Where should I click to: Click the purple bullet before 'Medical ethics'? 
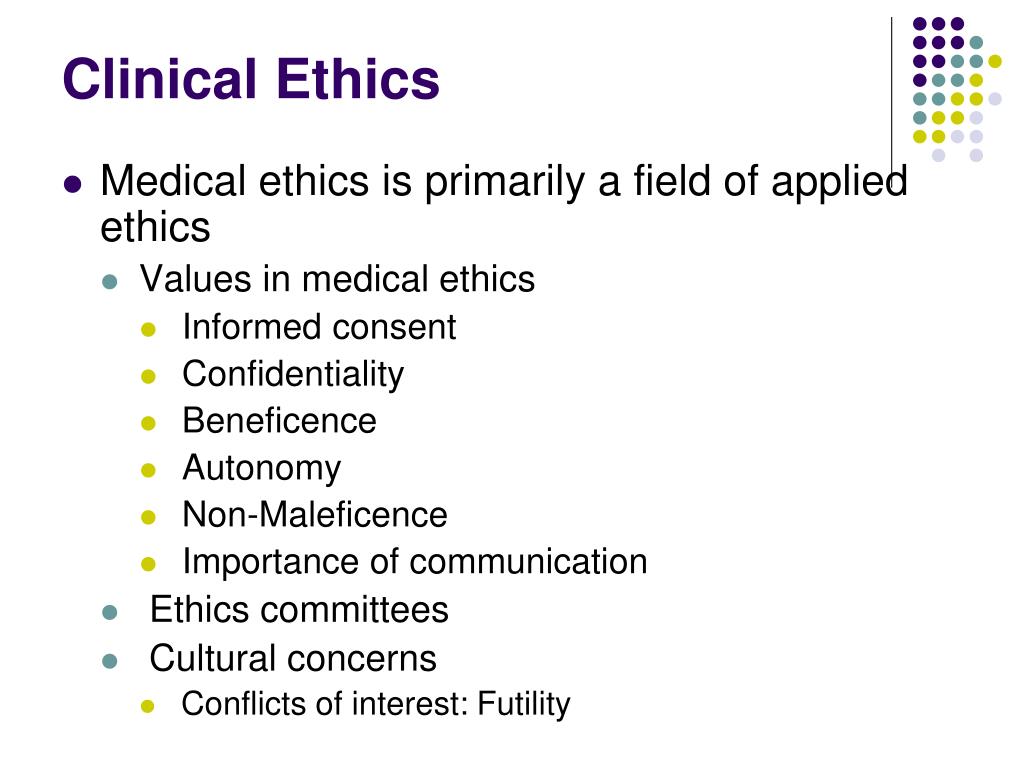click(73, 184)
